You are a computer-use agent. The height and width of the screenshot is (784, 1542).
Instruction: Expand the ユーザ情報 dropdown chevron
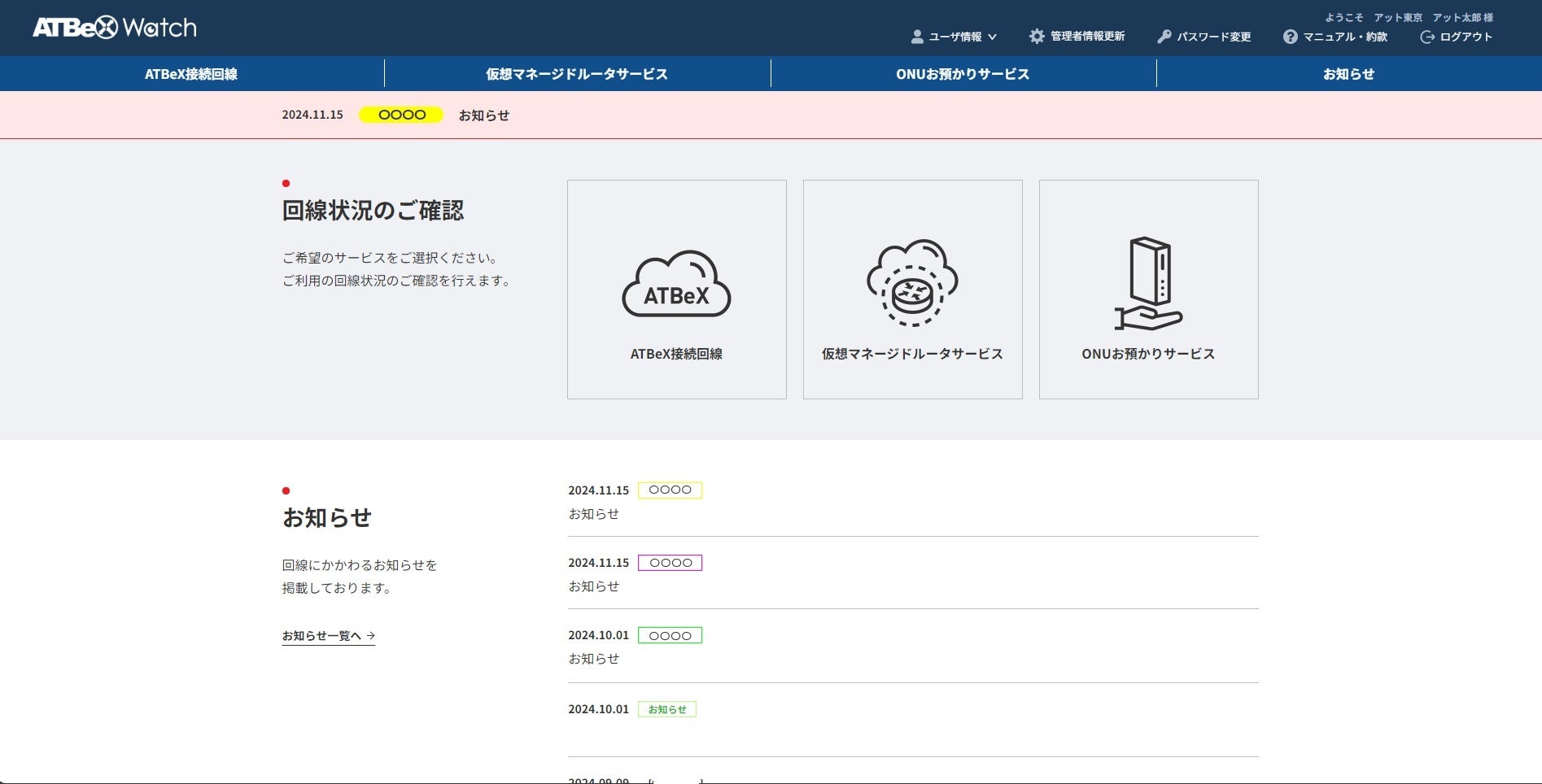tap(992, 37)
